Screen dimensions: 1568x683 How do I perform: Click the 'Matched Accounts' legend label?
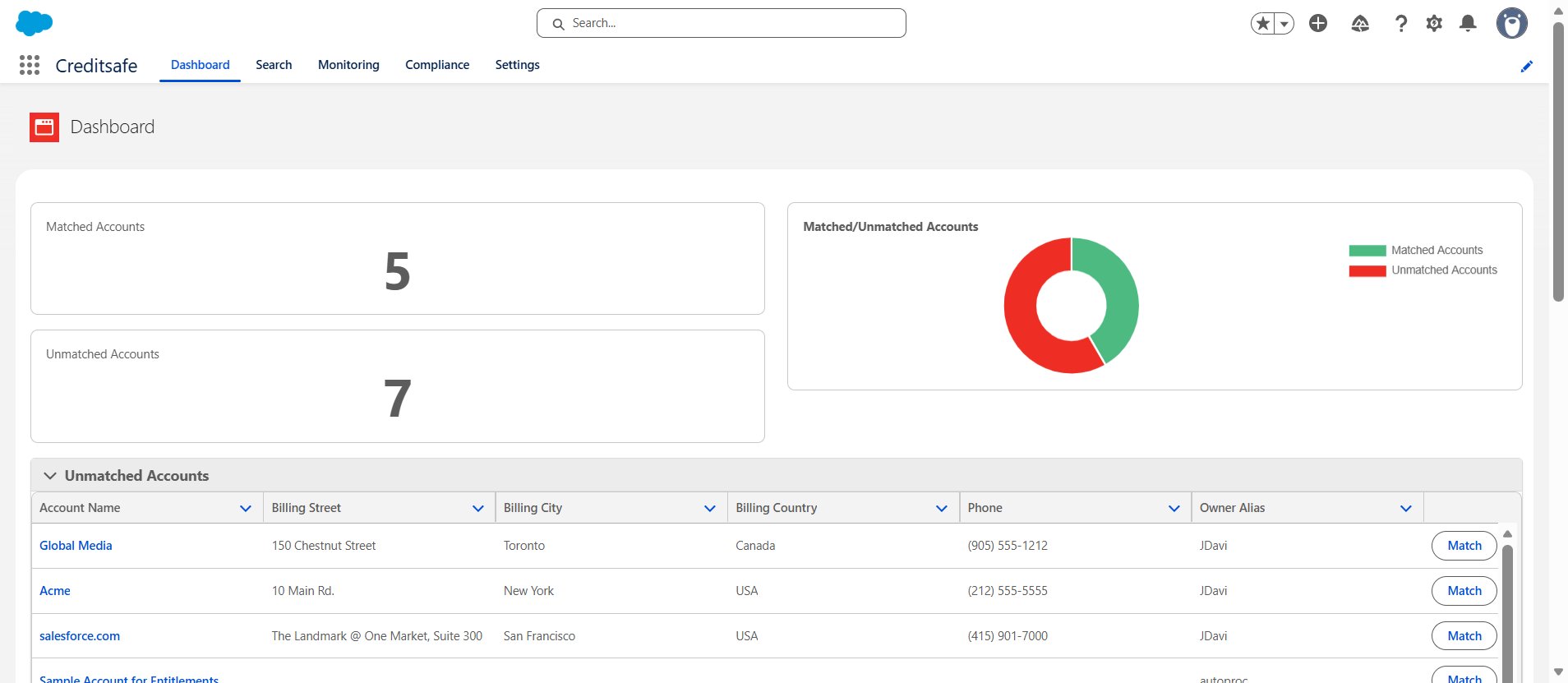[x=1437, y=251]
